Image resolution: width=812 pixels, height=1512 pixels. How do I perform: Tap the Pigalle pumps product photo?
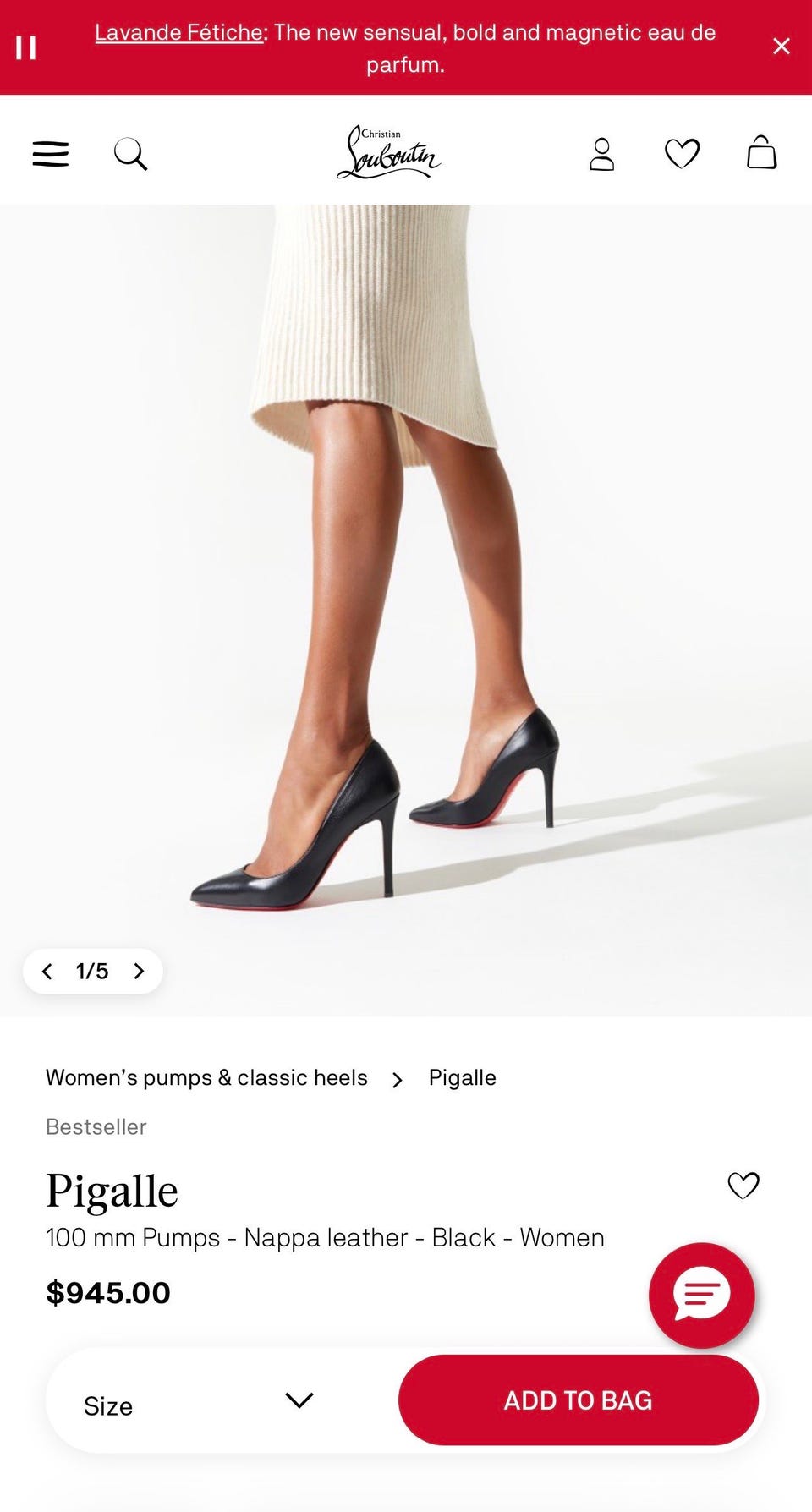coord(406,611)
